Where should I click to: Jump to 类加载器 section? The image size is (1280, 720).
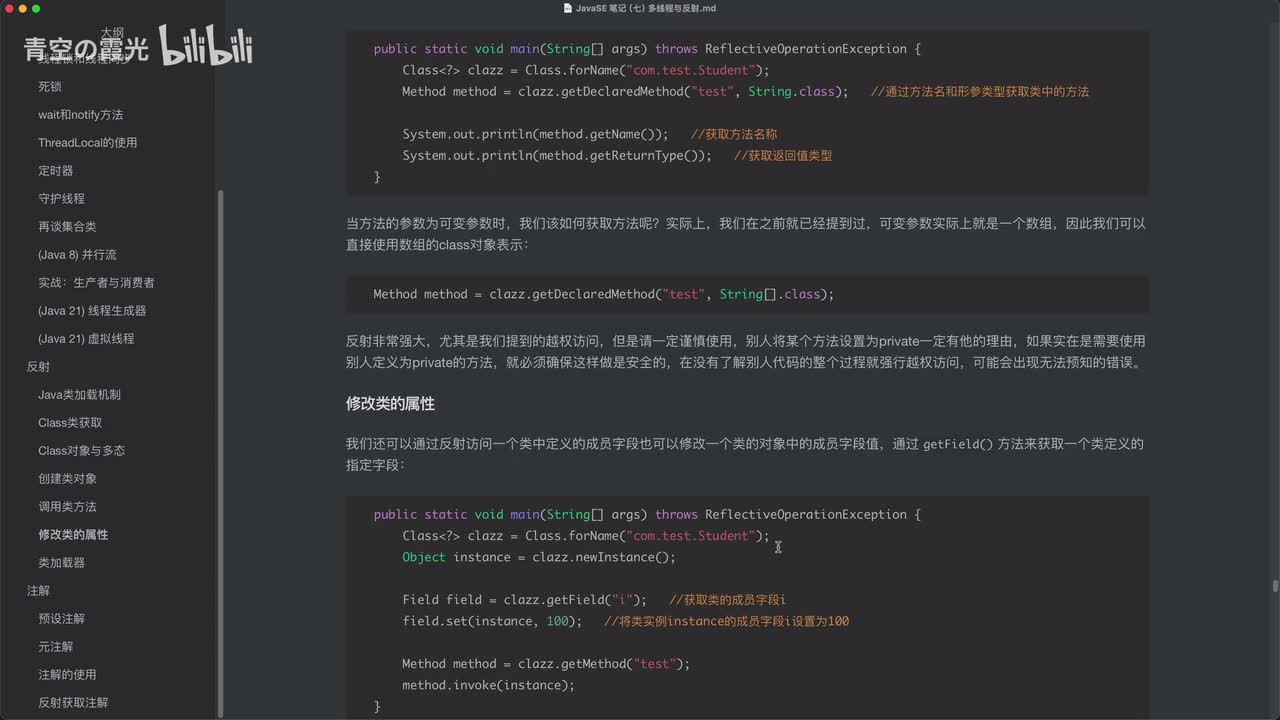click(62, 563)
